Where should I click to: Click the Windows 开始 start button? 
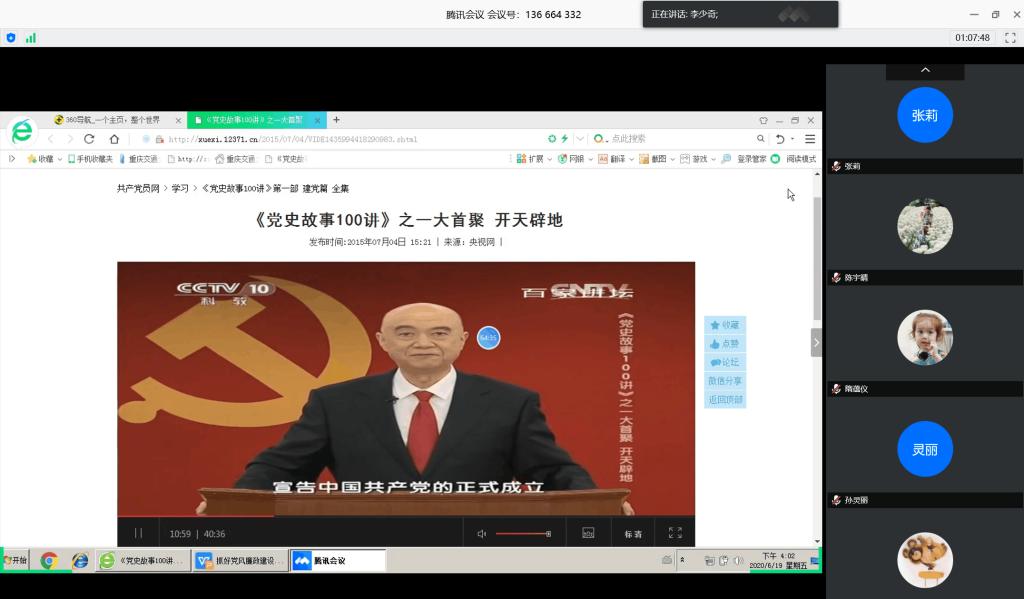[x=16, y=560]
